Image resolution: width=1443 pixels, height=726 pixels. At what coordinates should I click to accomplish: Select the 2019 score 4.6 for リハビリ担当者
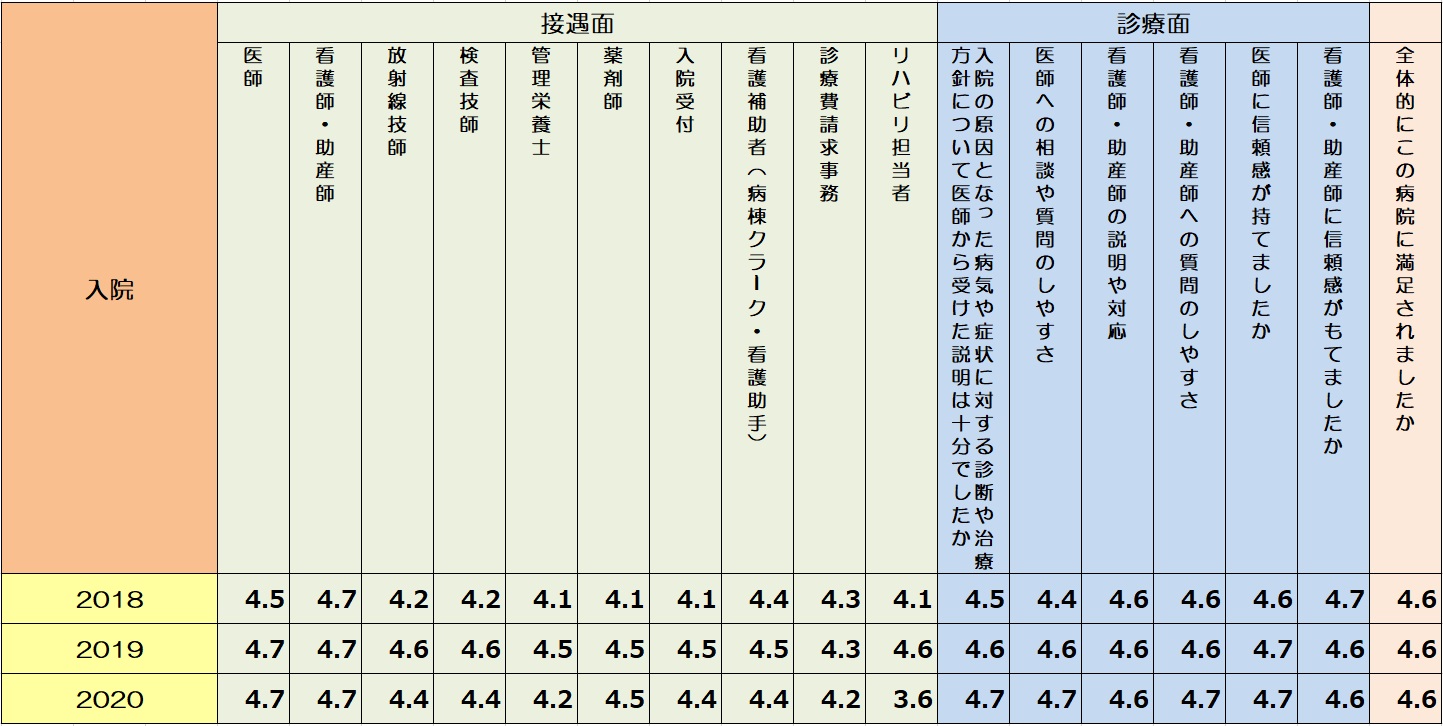pyautogui.click(x=902, y=649)
